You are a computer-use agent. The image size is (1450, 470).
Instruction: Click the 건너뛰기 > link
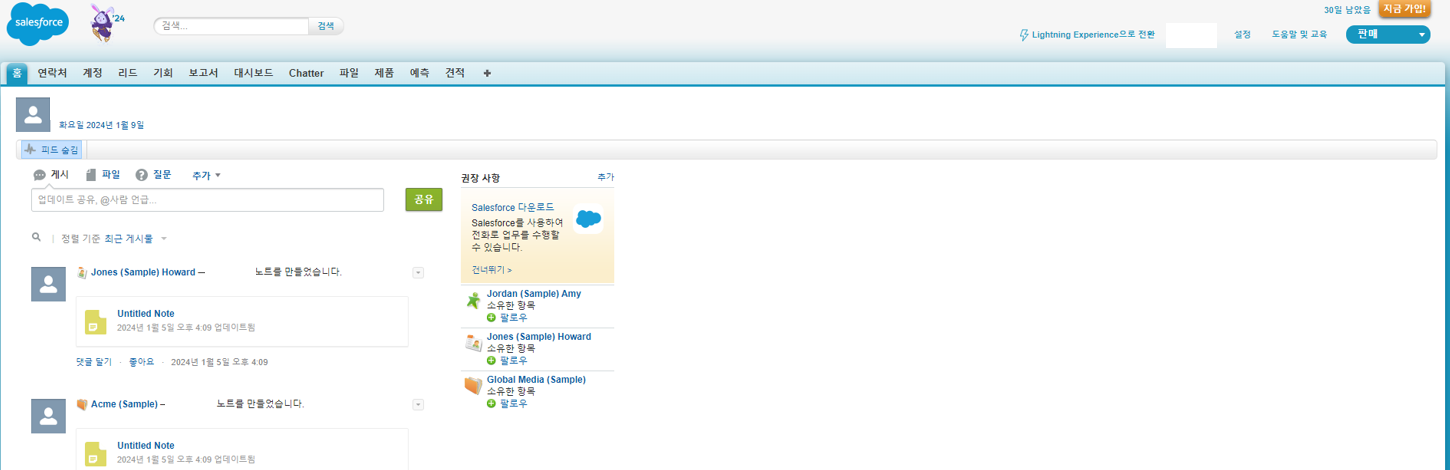coord(492,270)
